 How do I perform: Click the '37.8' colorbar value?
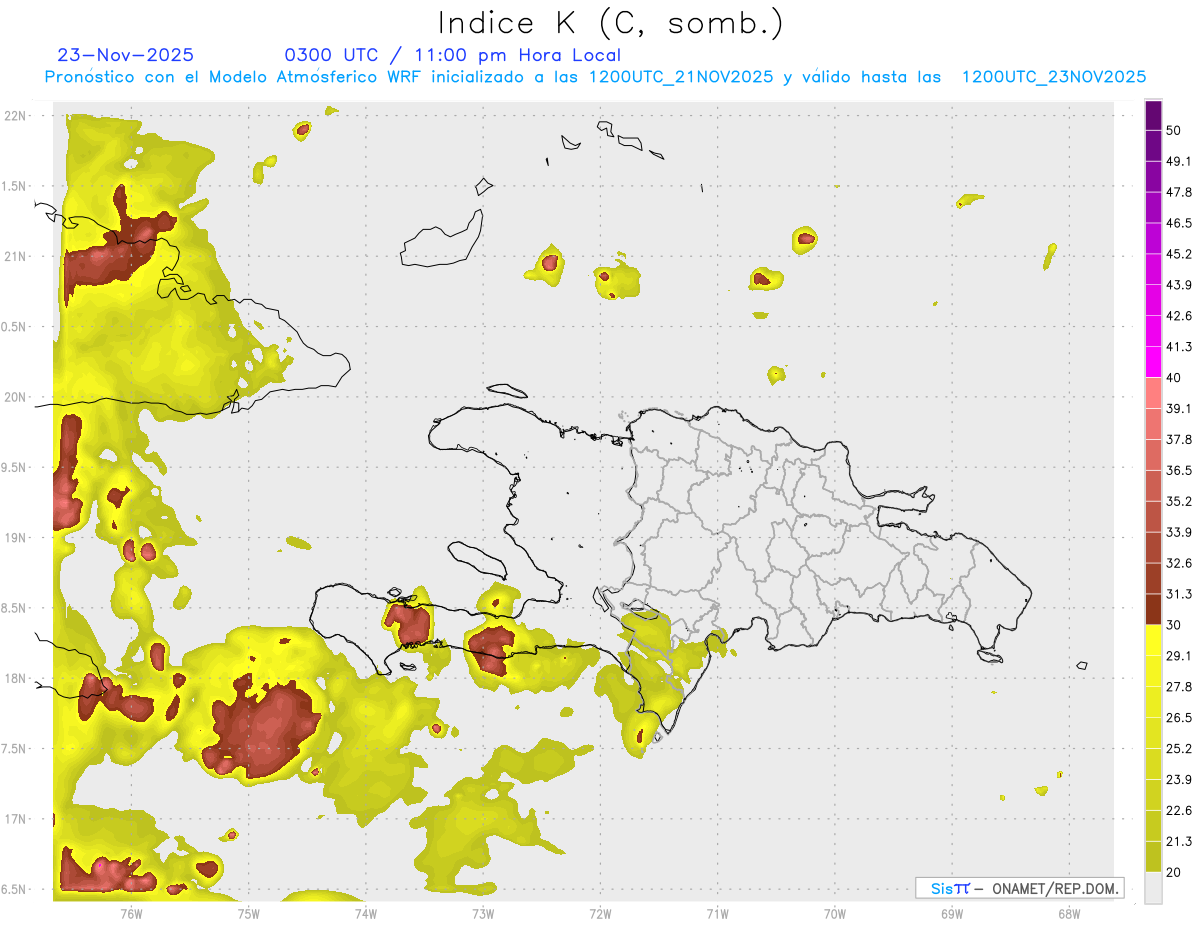1179,439
